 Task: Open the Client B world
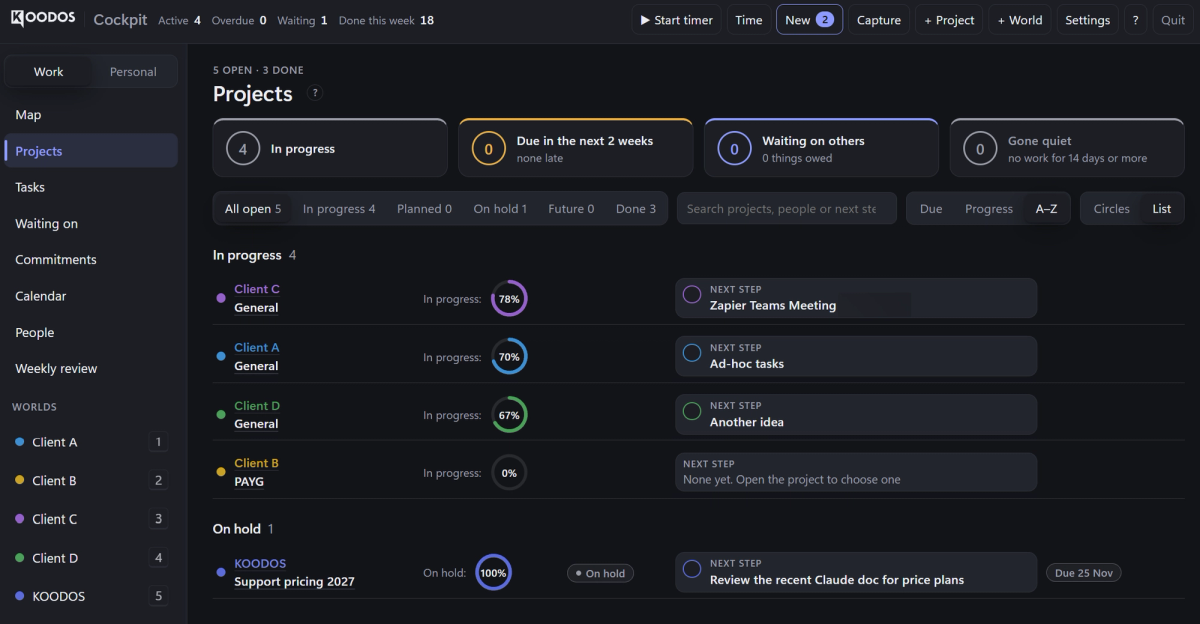(91, 481)
